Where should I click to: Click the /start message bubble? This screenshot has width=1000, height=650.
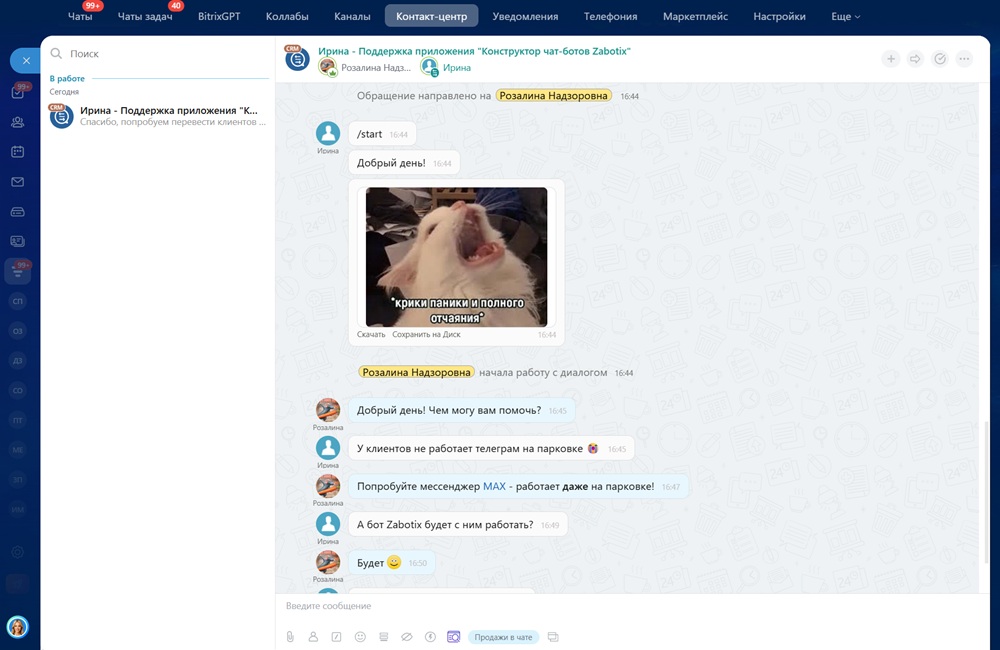tap(382, 134)
